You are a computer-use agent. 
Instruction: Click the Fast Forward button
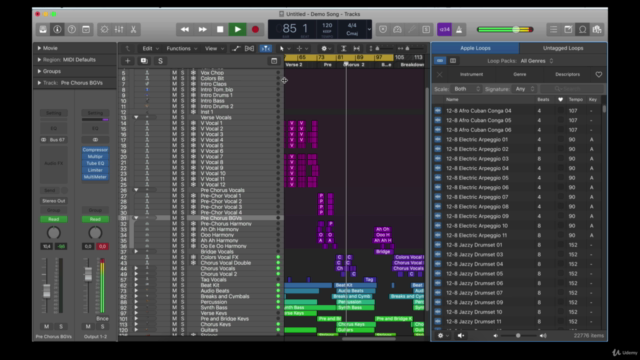coord(202,29)
